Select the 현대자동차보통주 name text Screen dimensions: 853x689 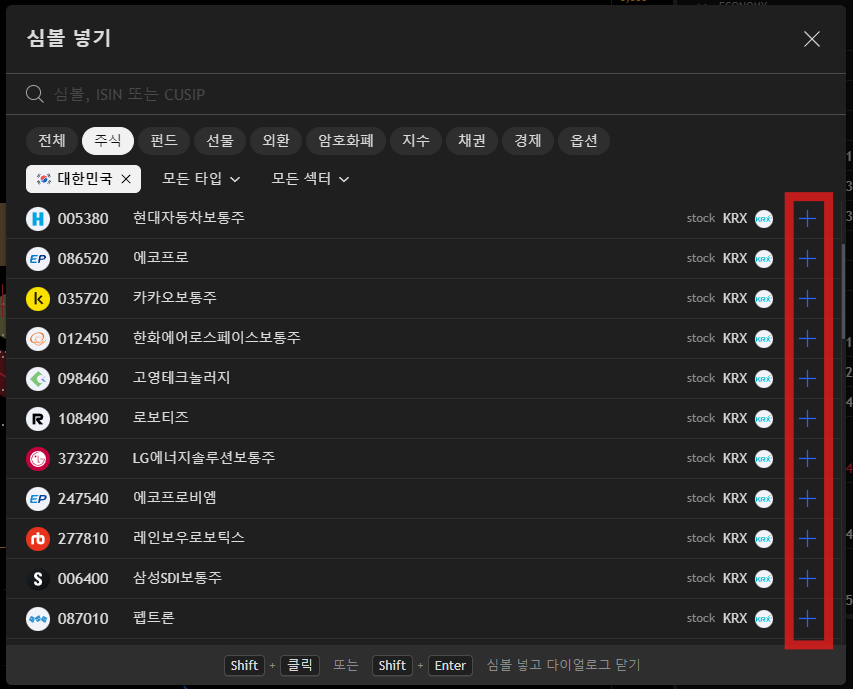click(189, 218)
